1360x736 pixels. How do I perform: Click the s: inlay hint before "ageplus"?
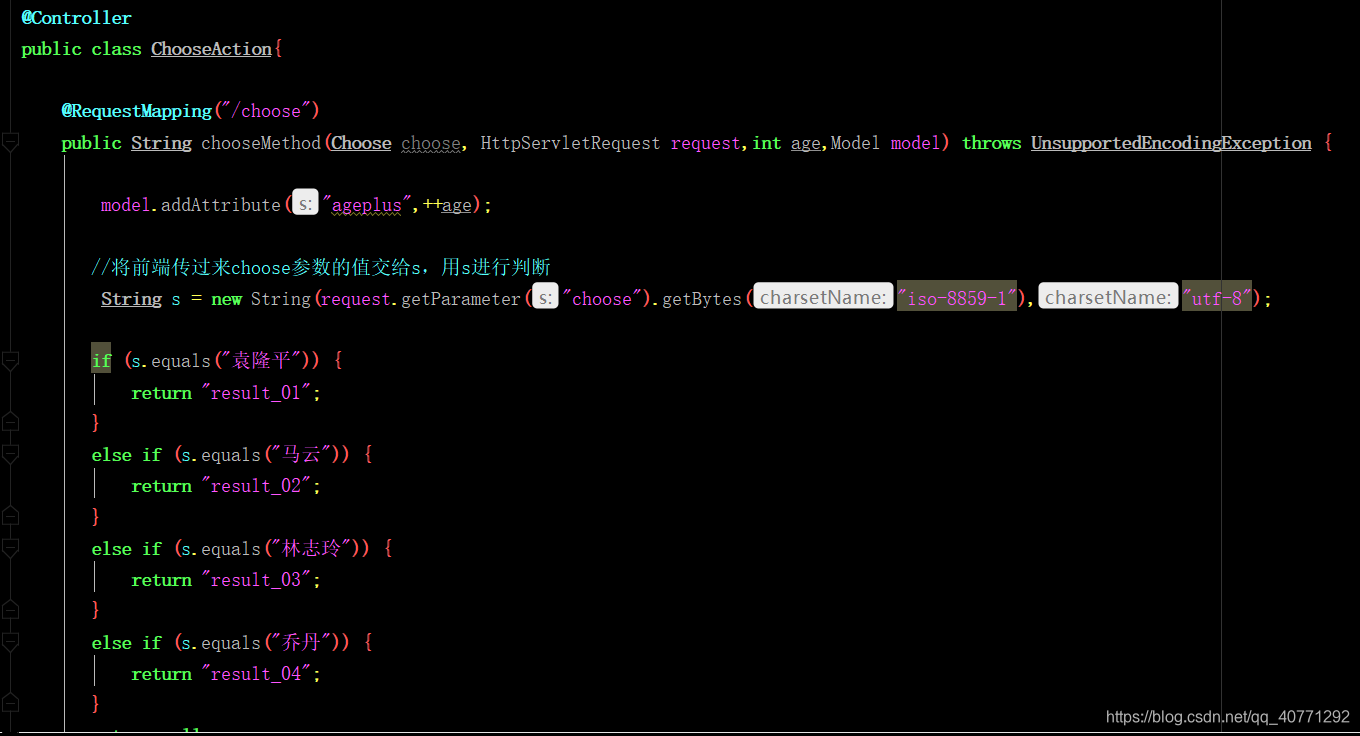305,205
